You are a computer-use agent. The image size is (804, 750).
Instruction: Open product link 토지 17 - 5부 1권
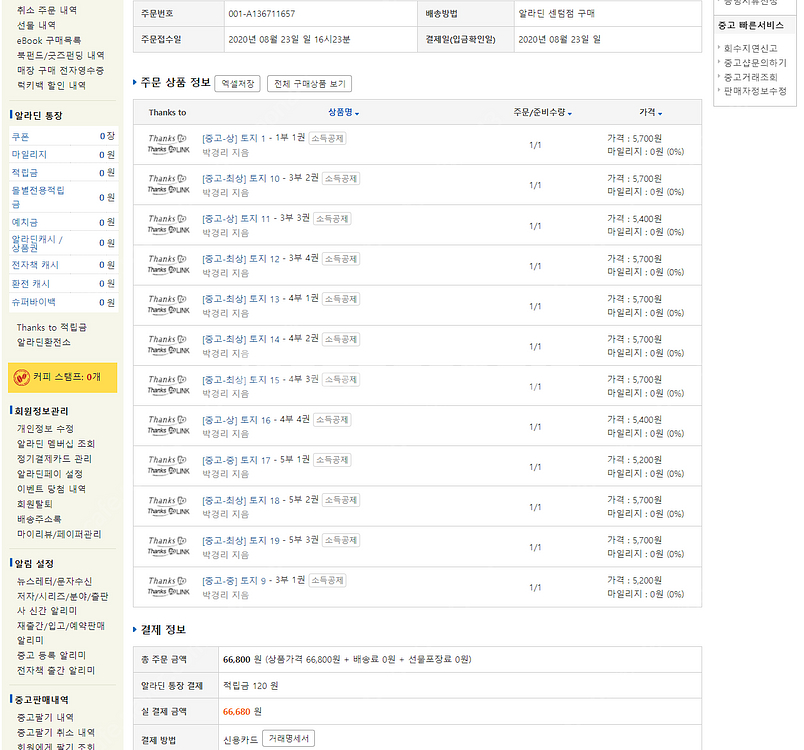256,460
